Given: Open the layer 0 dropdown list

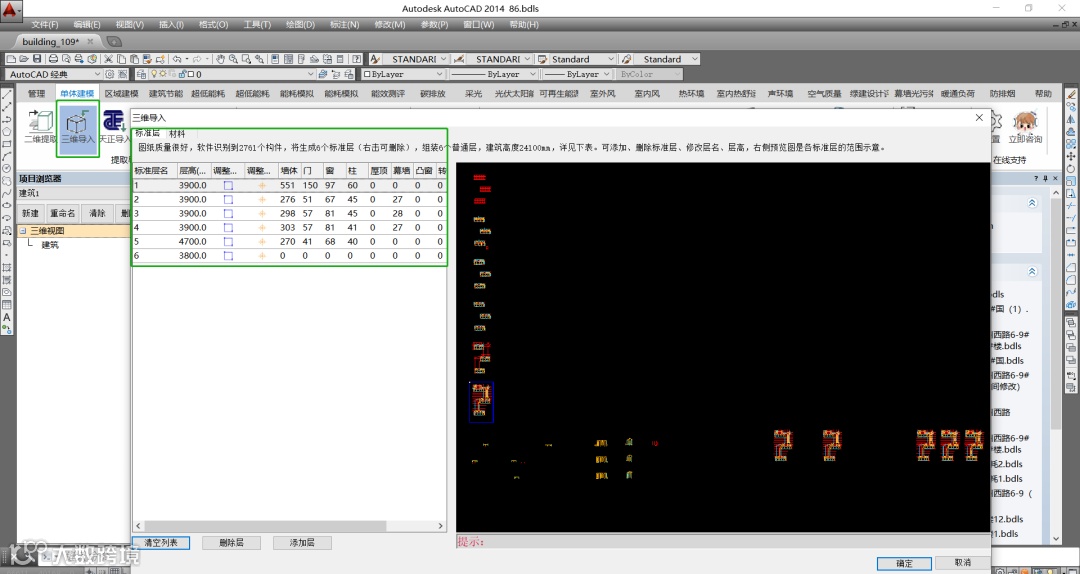Looking at the screenshot, I should 311,74.
